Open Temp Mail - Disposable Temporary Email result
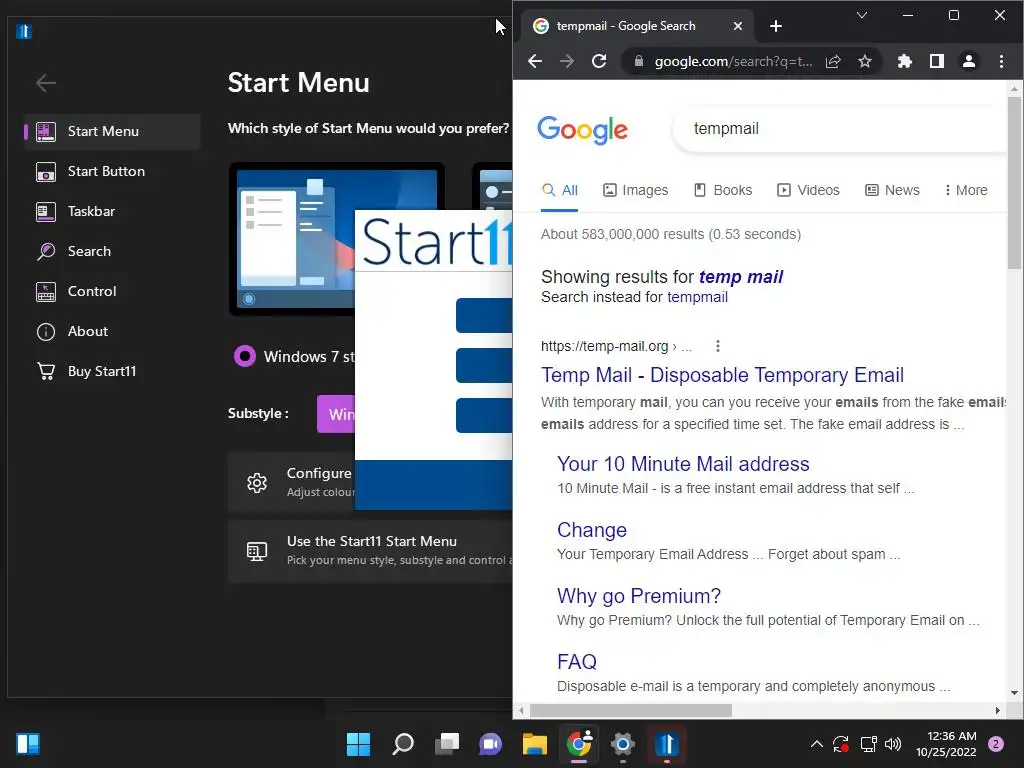Image resolution: width=1024 pixels, height=768 pixels. click(722, 375)
